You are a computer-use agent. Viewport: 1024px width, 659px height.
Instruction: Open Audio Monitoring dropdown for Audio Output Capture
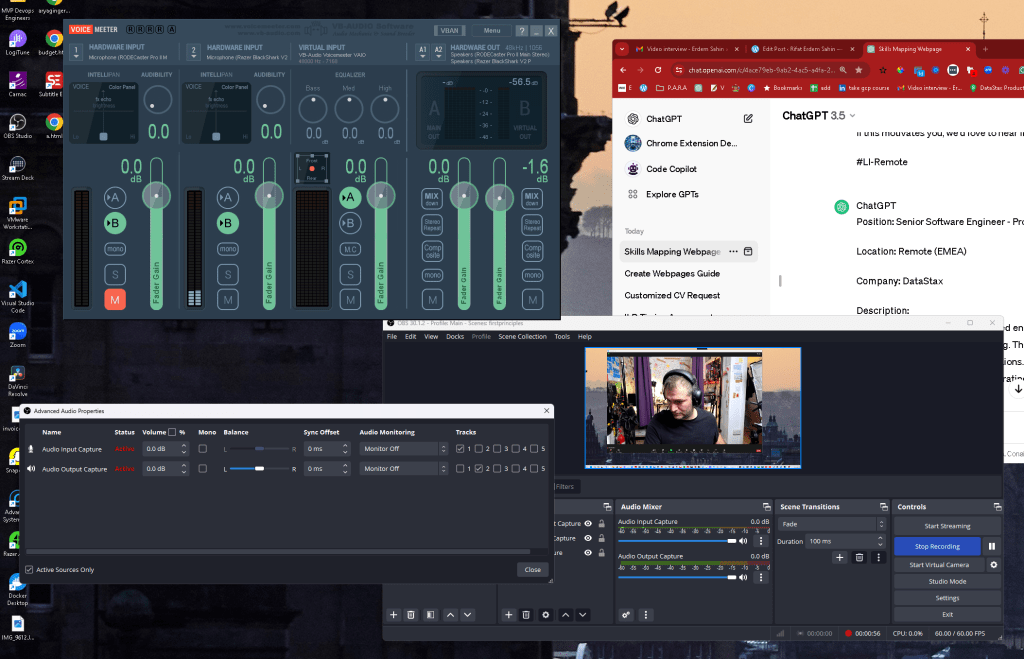coord(403,468)
